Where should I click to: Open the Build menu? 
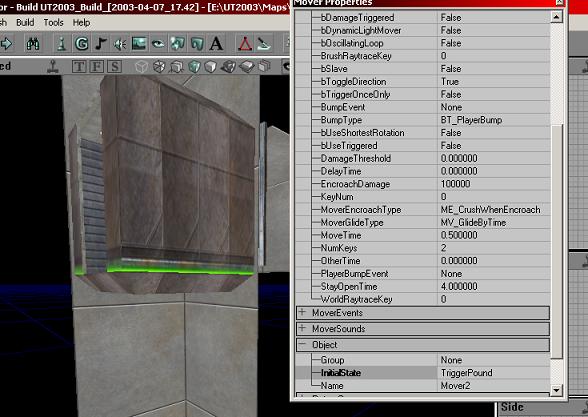click(25, 22)
